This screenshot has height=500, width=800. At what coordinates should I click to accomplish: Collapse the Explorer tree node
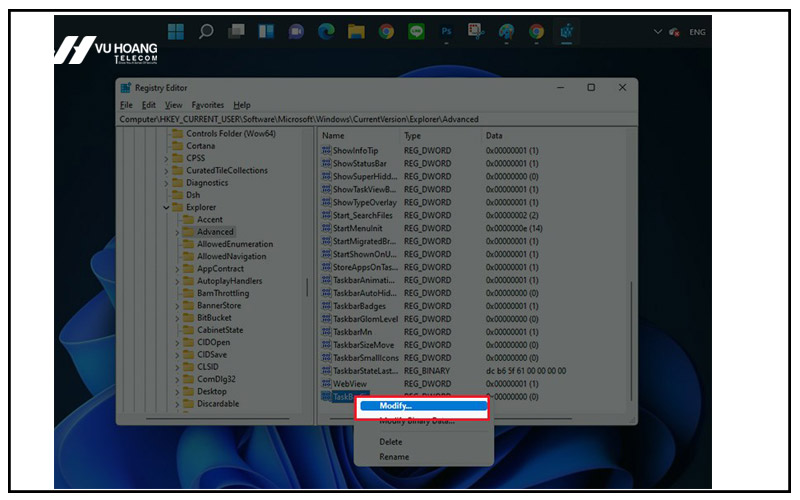click(x=166, y=208)
